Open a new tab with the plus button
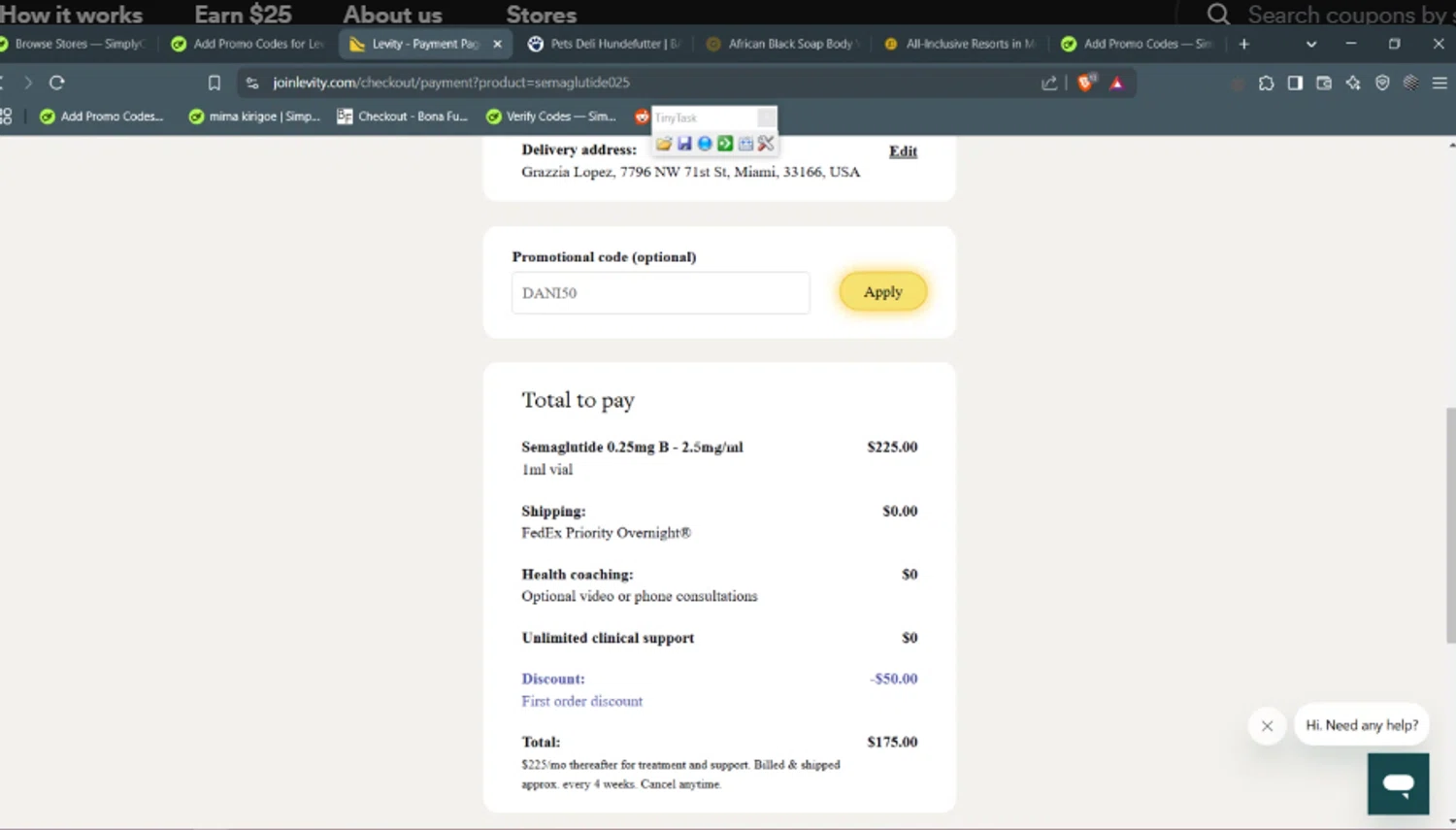1456x830 pixels. (x=1243, y=44)
